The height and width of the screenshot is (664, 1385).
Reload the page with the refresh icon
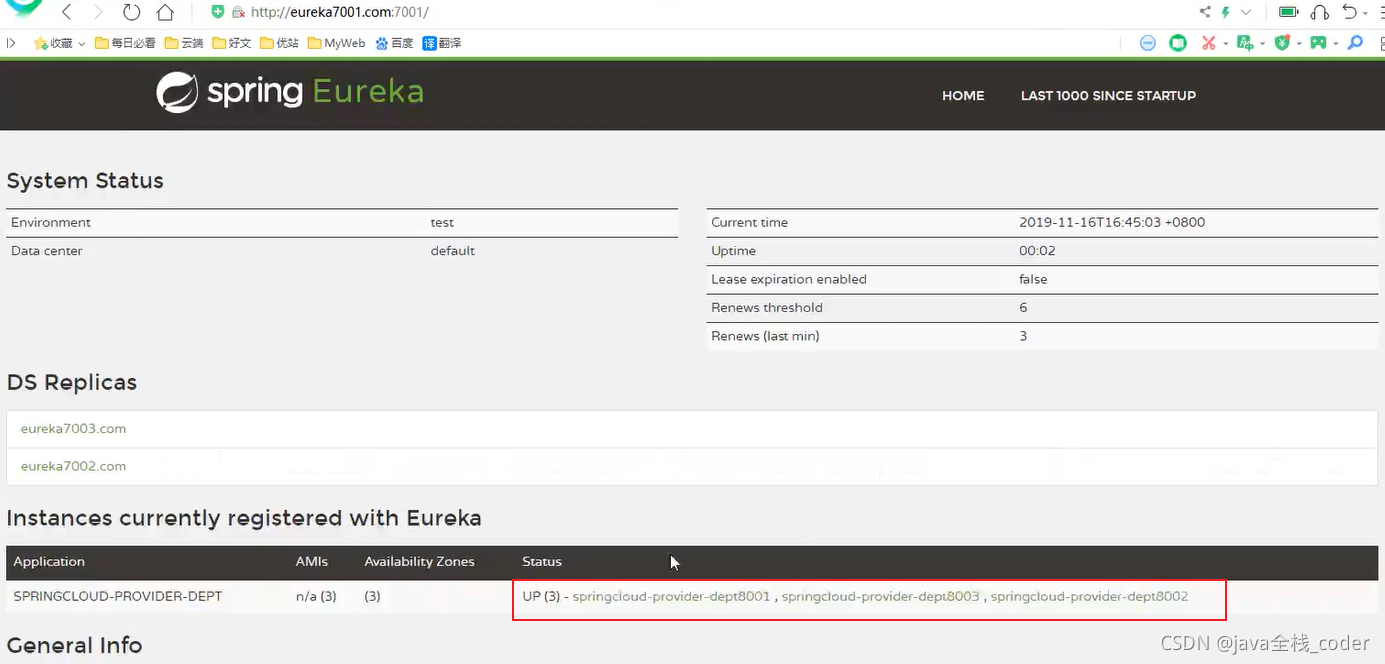coord(131,12)
